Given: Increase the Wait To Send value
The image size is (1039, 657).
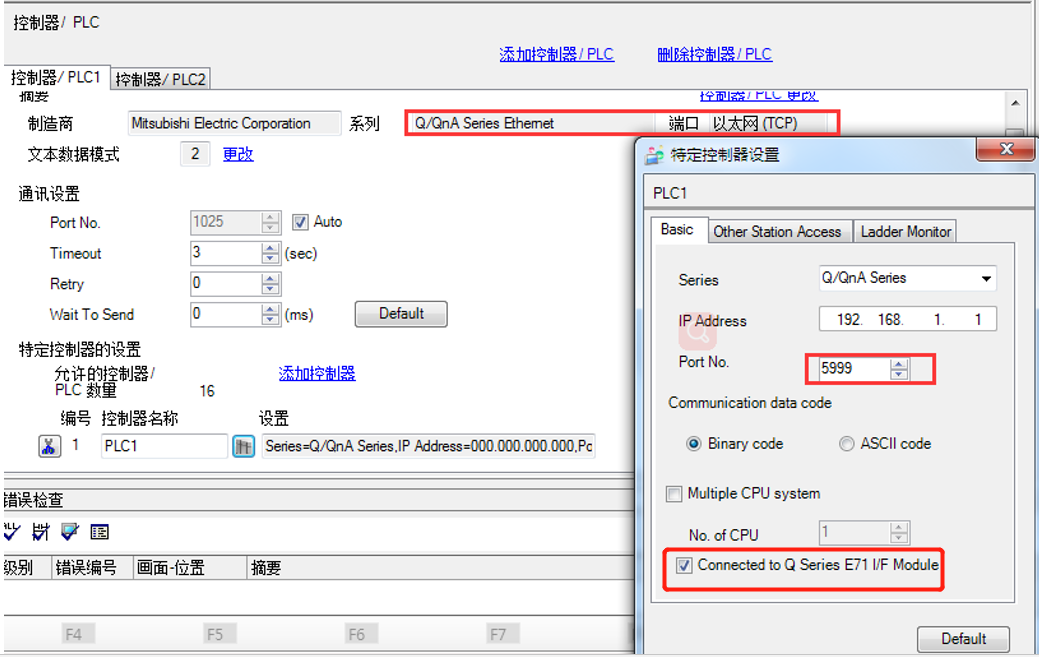Looking at the screenshot, I should pos(270,309).
